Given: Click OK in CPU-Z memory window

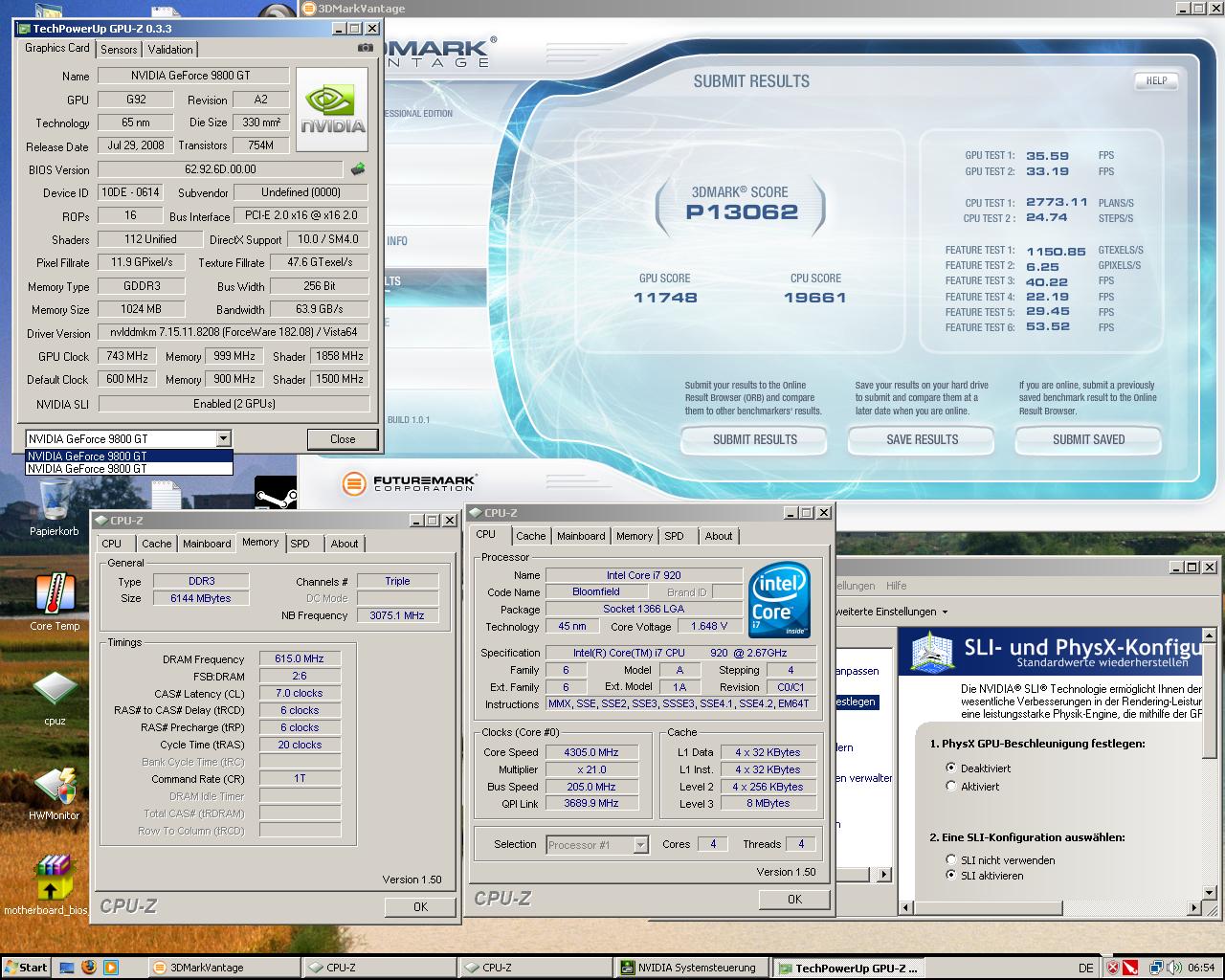Looking at the screenshot, I should (x=420, y=906).
